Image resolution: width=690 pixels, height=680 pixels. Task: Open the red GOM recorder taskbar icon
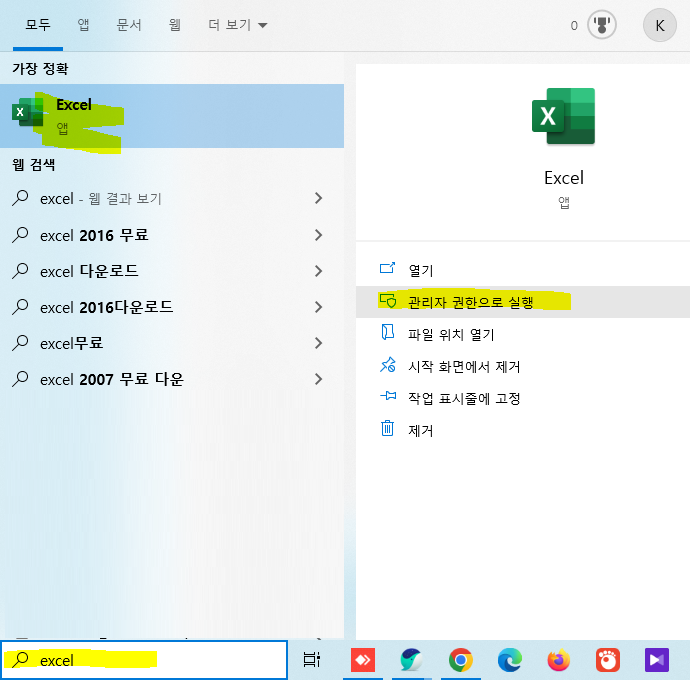click(608, 660)
